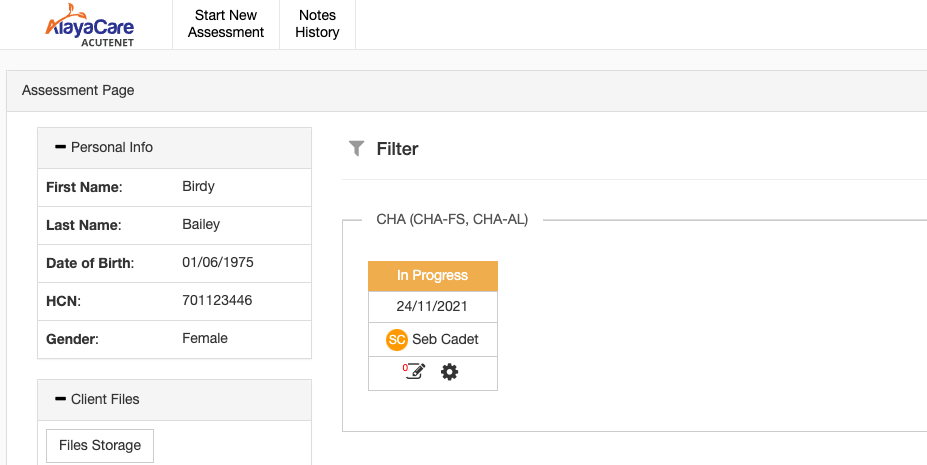Image resolution: width=927 pixels, height=465 pixels.
Task: Expand the Filter heading text
Action: coord(397,149)
